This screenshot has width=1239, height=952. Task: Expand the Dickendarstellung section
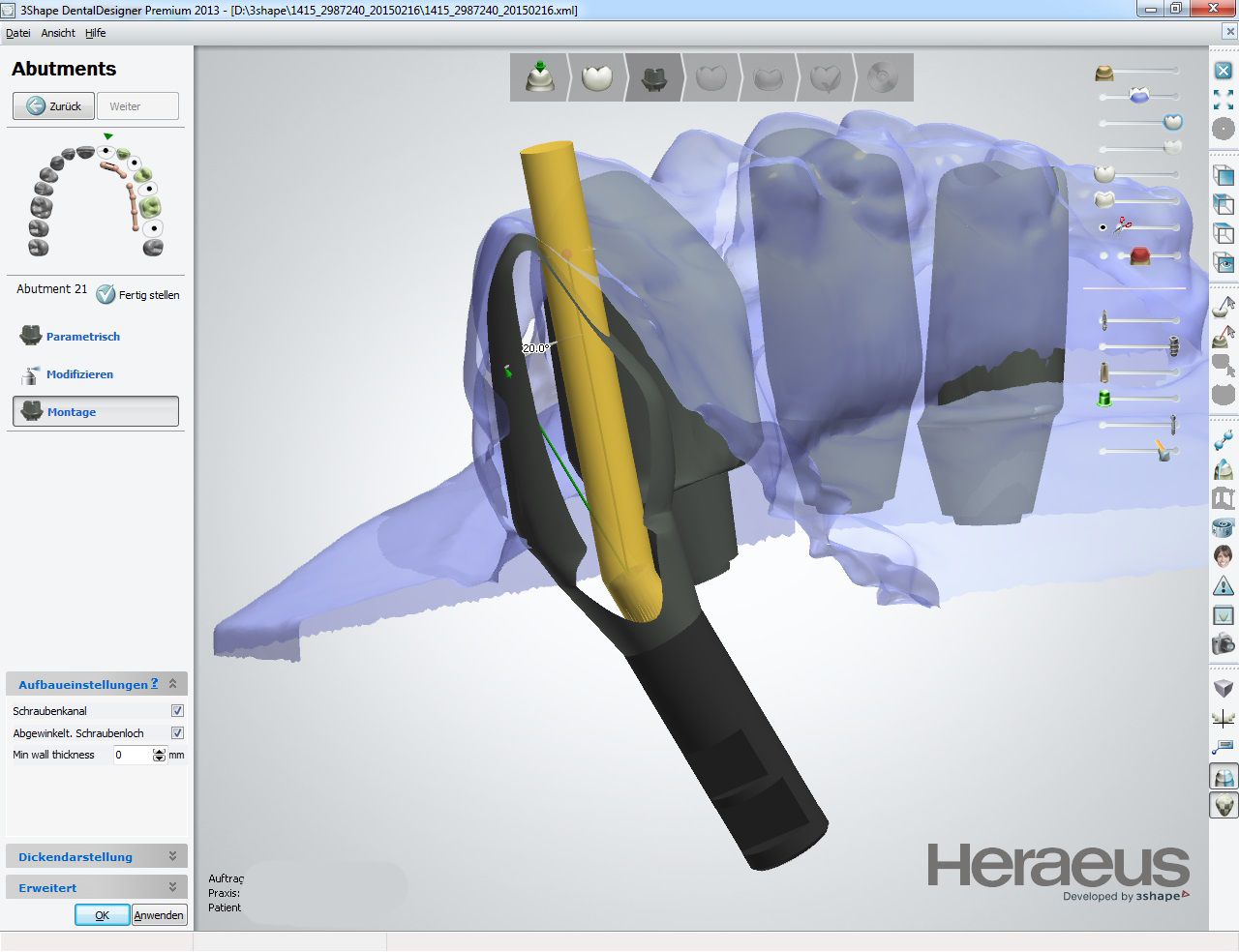[172, 856]
